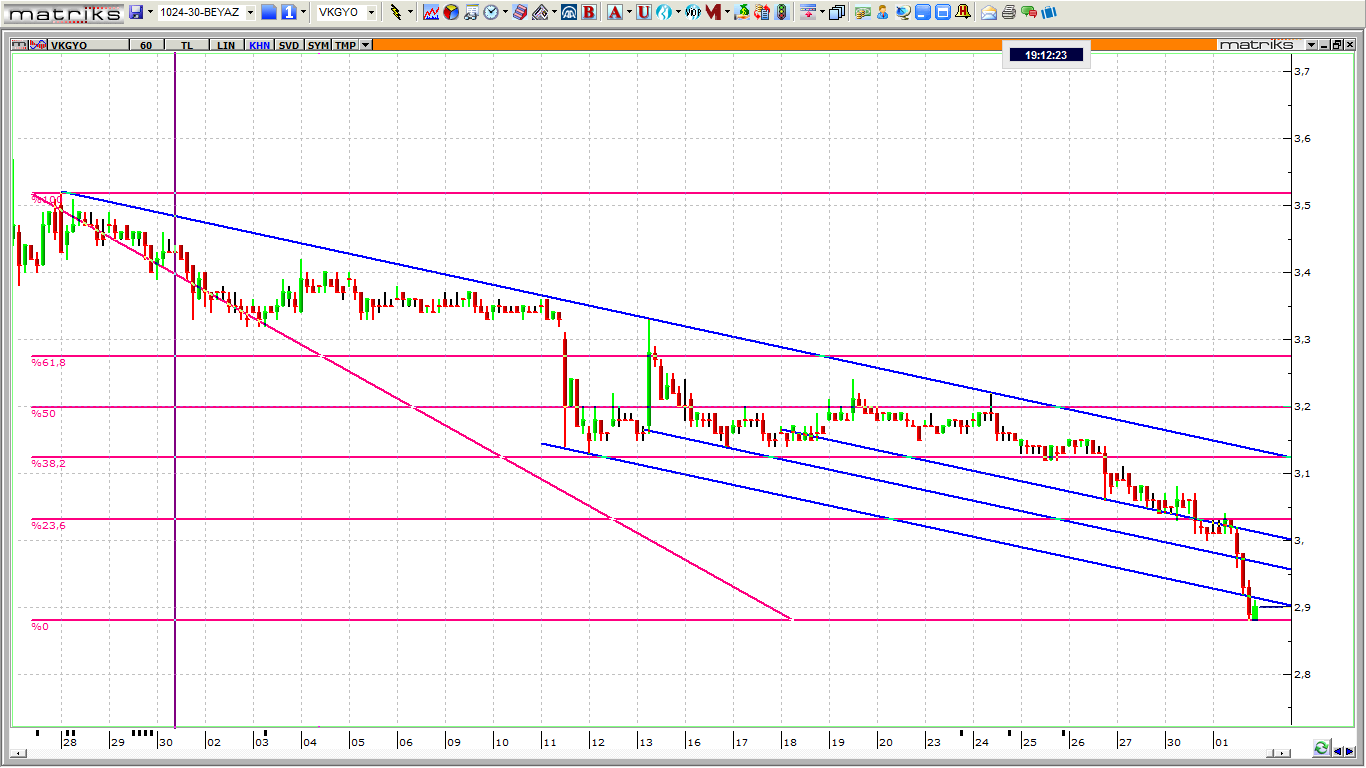Click the save (floppy disk) icon

(137, 12)
